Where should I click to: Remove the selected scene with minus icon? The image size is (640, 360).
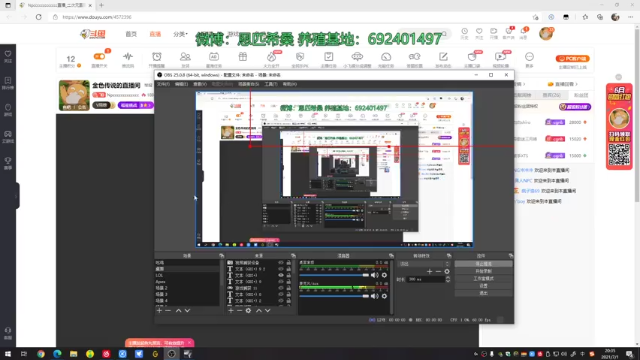point(168,311)
